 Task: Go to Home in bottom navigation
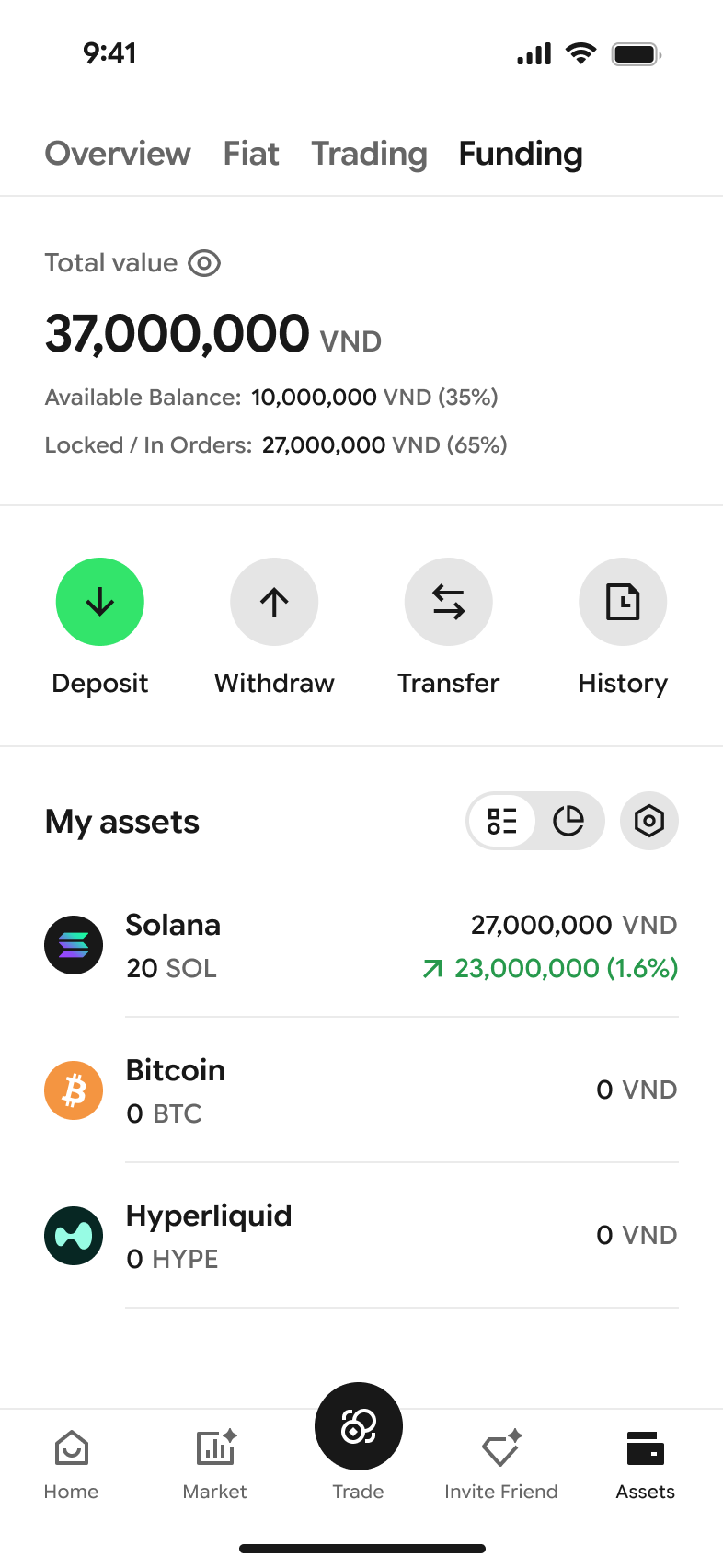tap(72, 1465)
